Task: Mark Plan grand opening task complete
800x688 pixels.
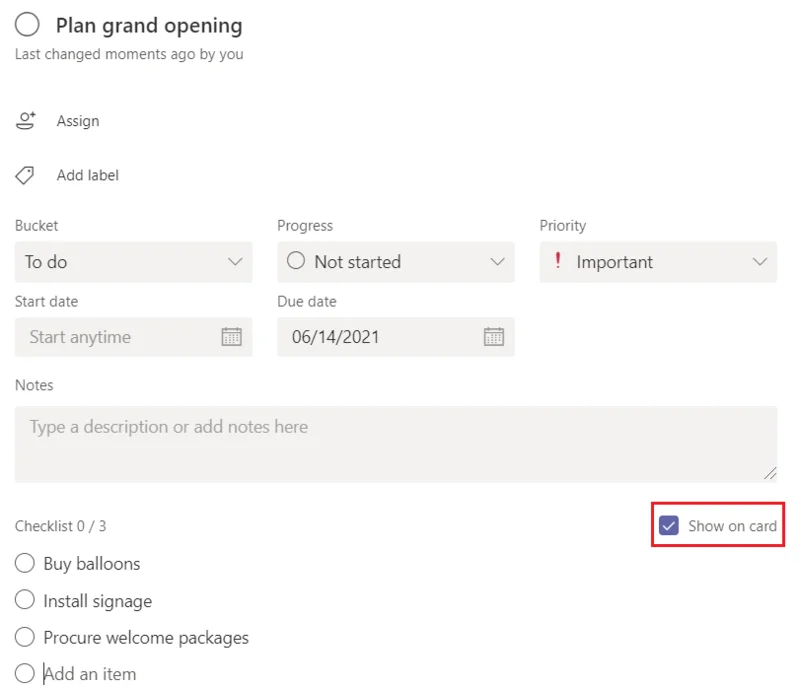Action: coord(27,24)
